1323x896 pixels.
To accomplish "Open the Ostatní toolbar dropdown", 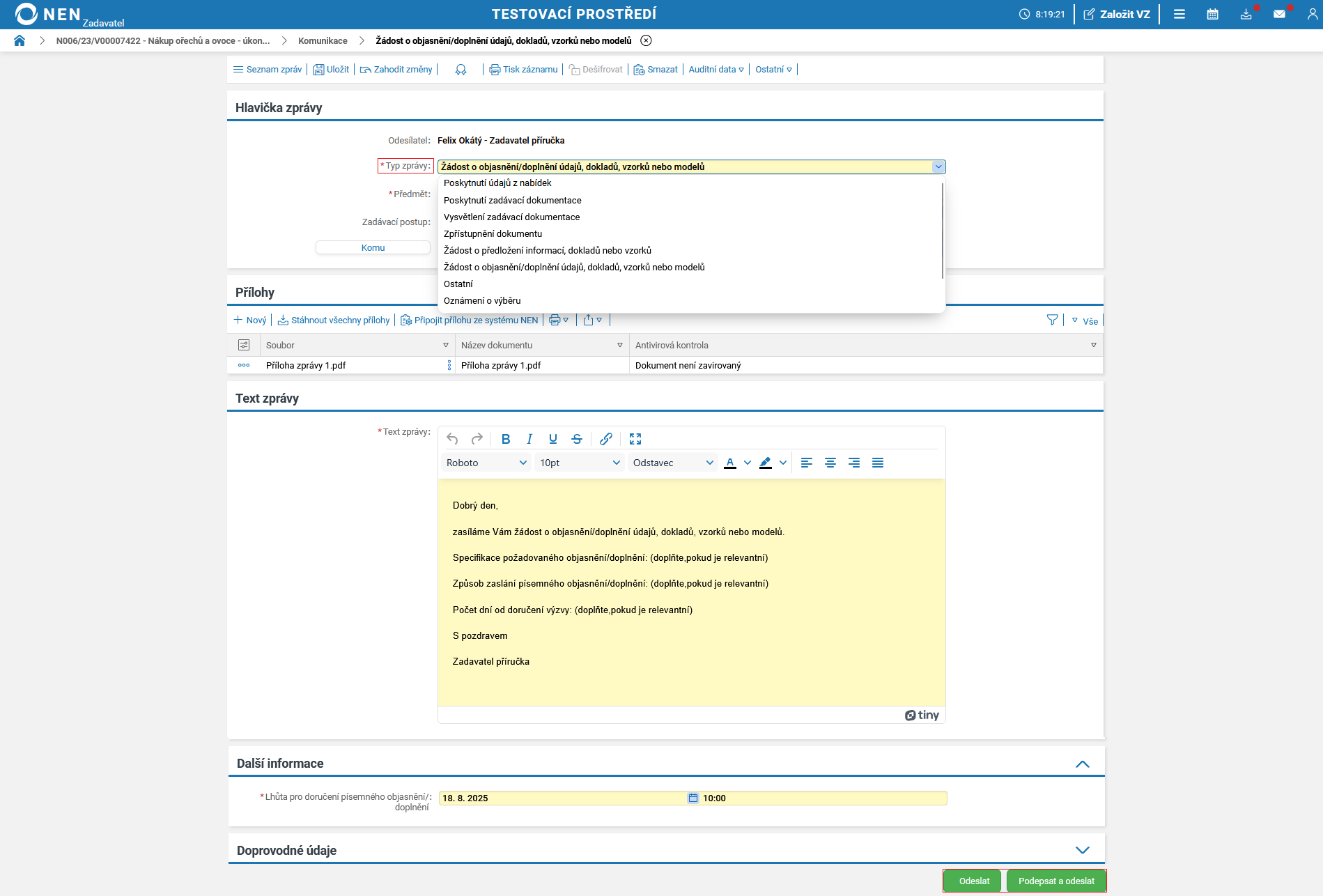I will click(x=773, y=70).
